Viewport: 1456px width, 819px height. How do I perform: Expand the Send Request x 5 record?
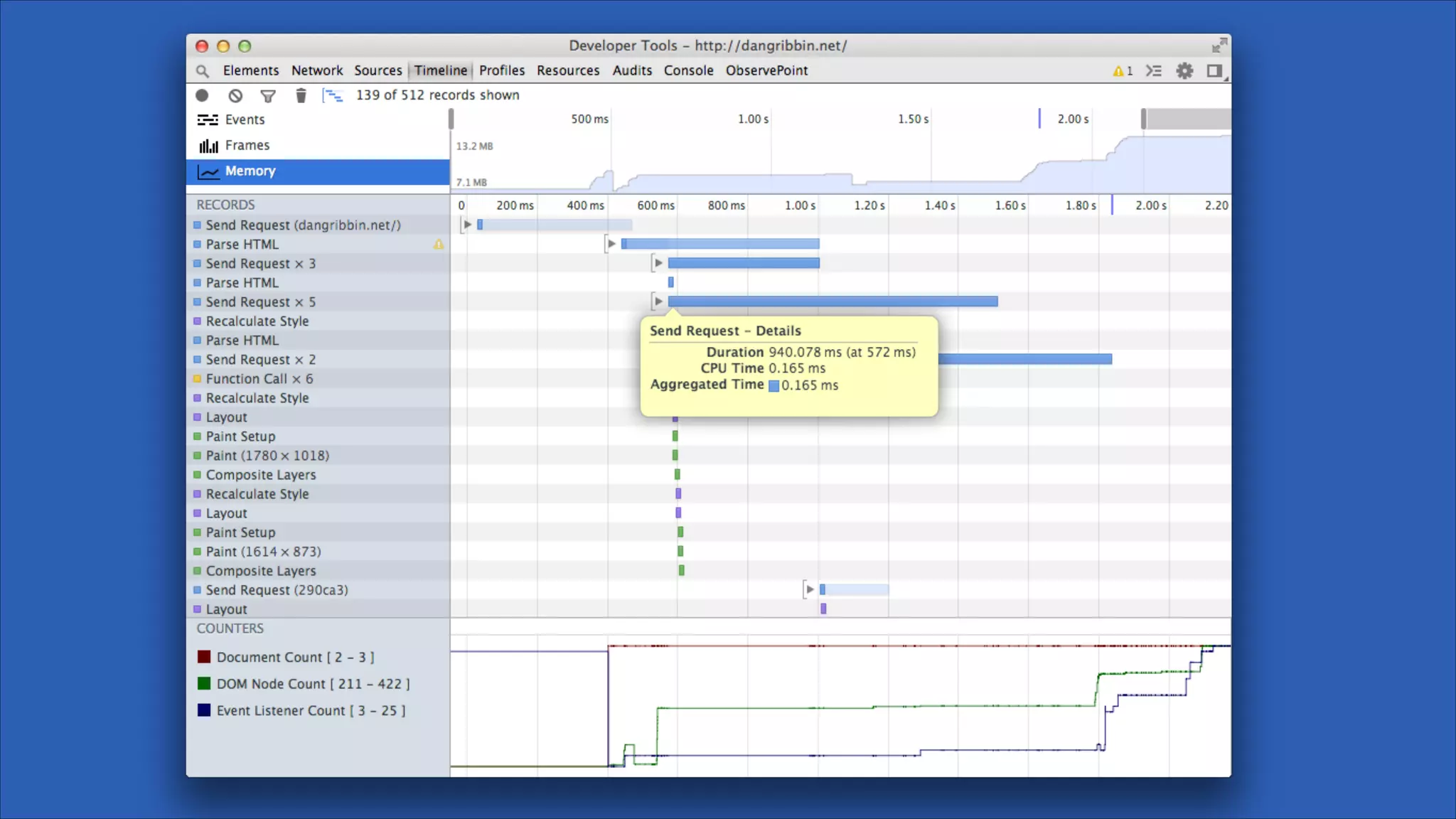(658, 301)
